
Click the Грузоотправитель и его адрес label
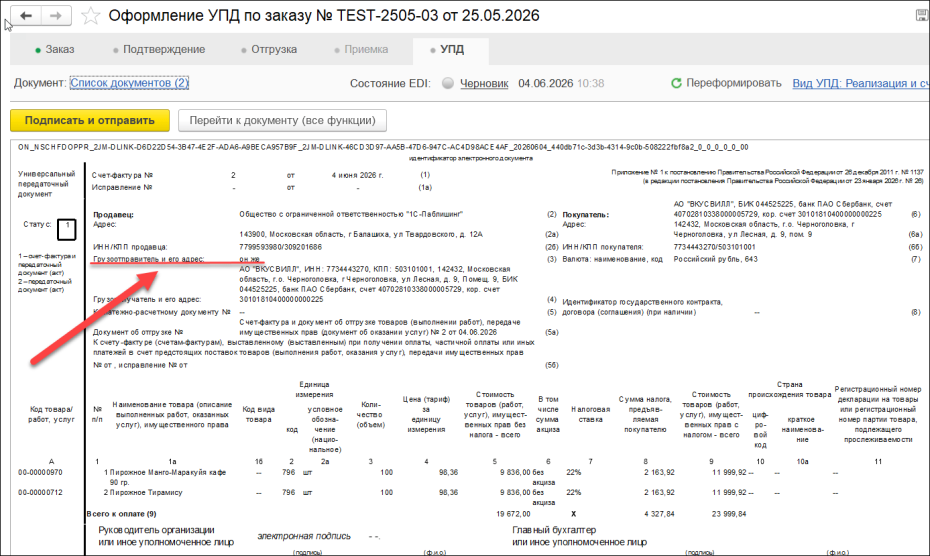[x=148, y=259]
